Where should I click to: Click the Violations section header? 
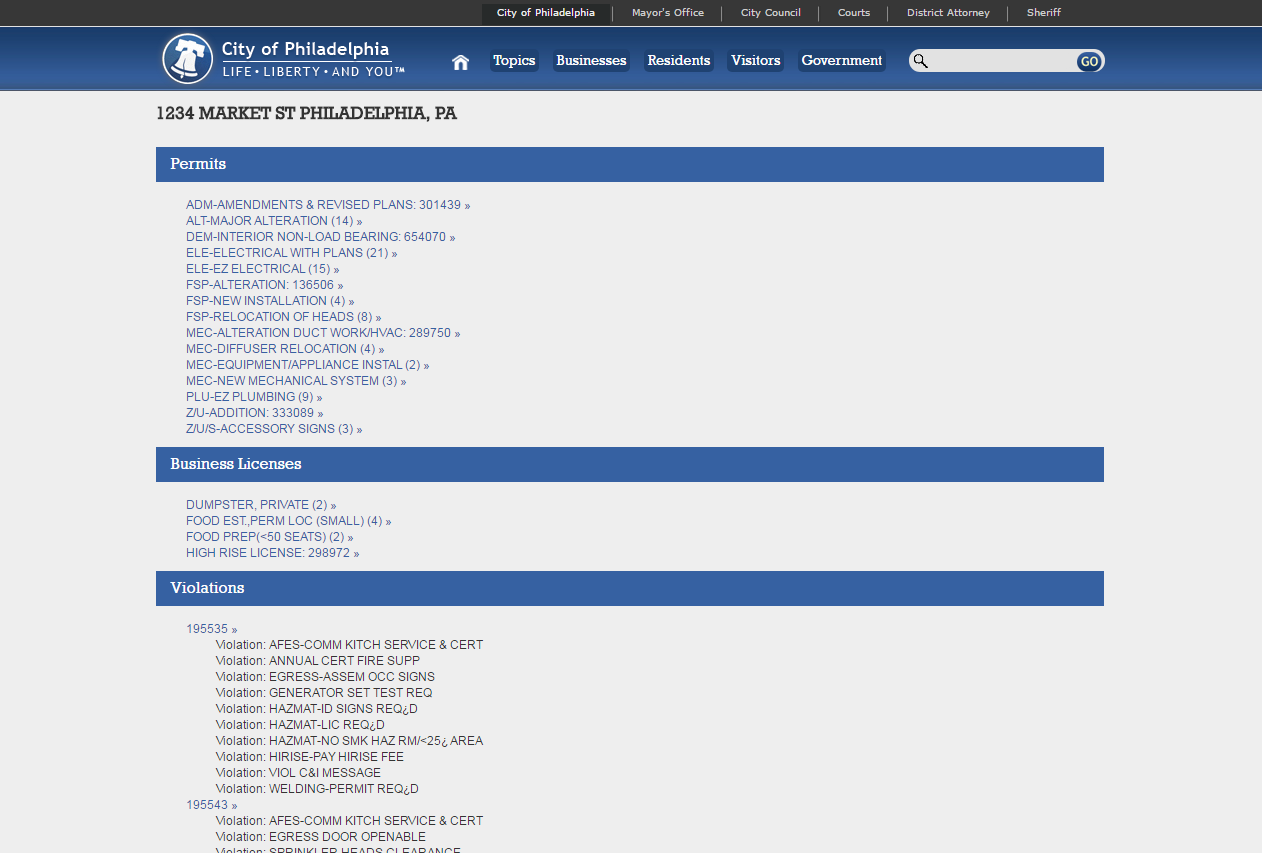click(630, 588)
